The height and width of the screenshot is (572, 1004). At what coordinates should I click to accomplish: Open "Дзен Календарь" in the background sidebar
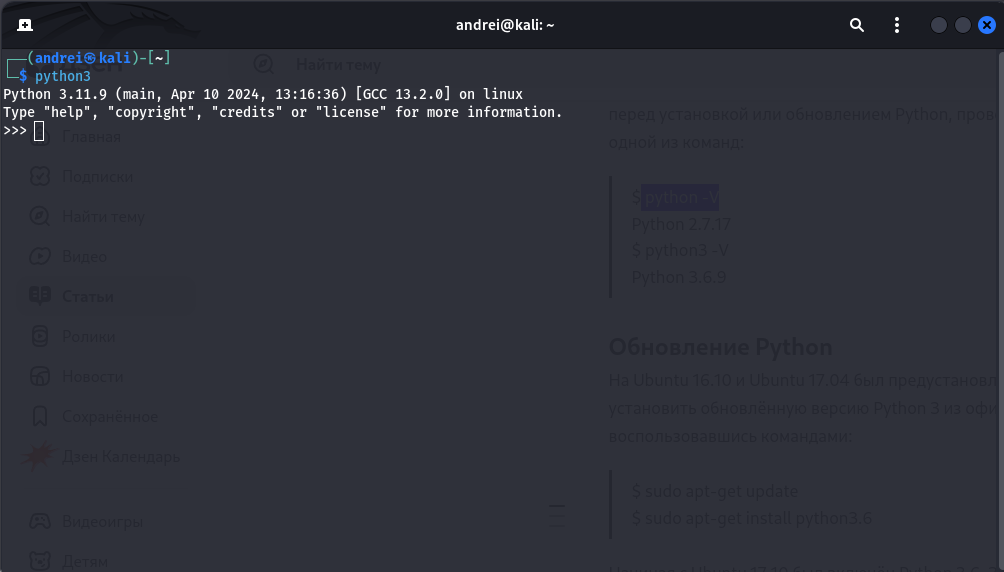[120, 457]
